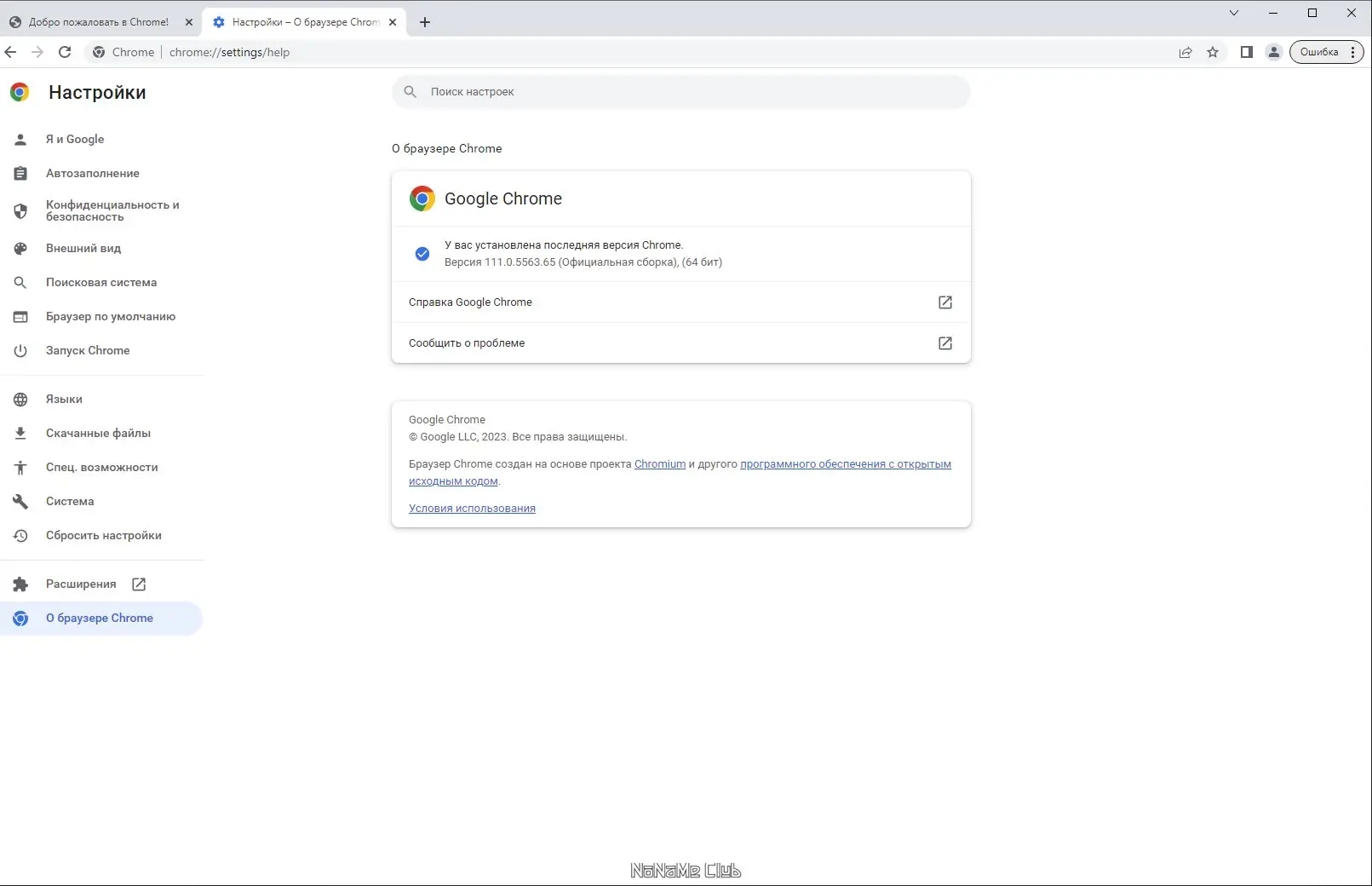
Task: Expand the tab search chevron
Action: tap(1234, 13)
